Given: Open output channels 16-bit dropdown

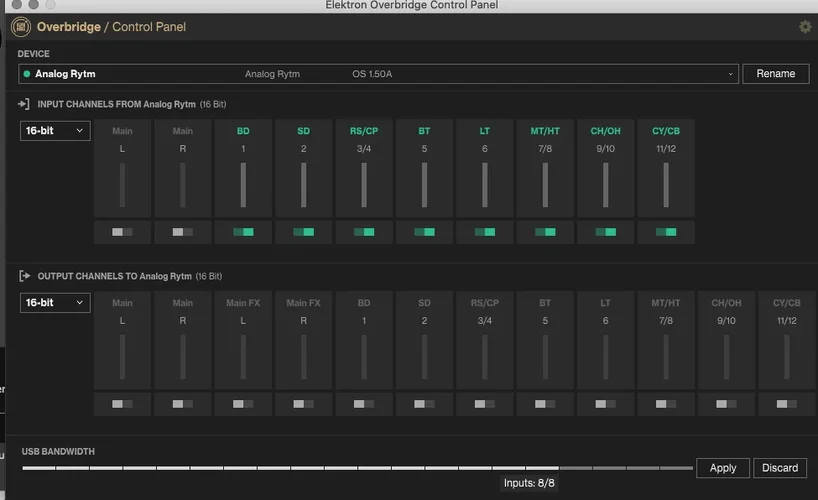Looking at the screenshot, I should coord(55,303).
